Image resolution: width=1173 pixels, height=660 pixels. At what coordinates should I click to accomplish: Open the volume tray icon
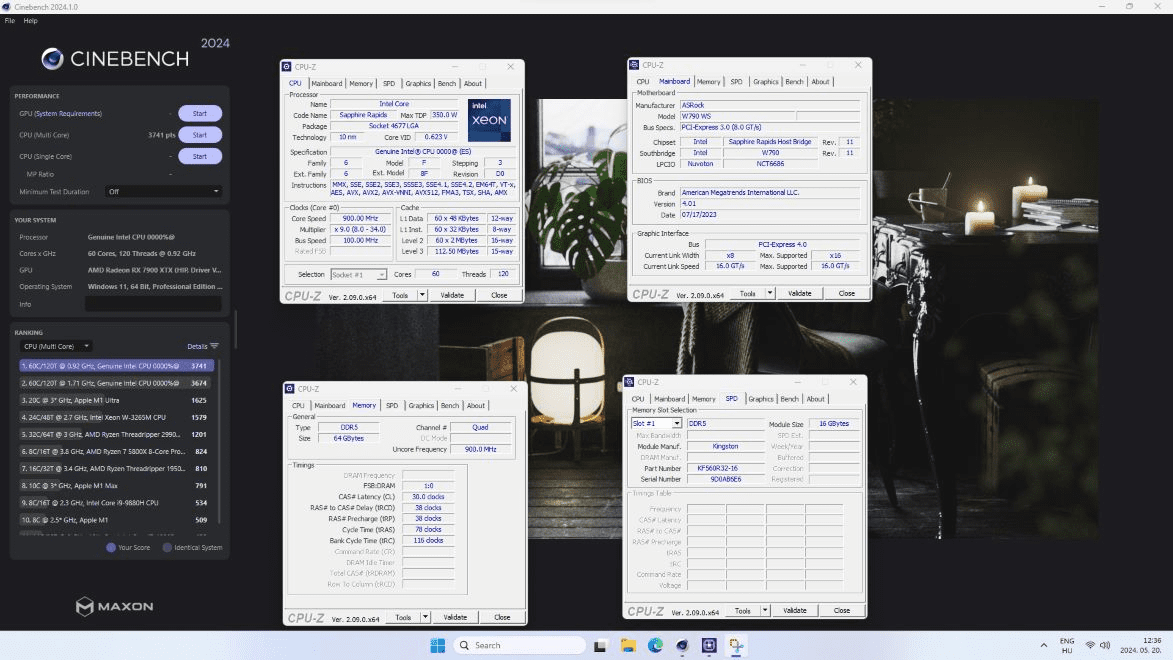(1105, 645)
